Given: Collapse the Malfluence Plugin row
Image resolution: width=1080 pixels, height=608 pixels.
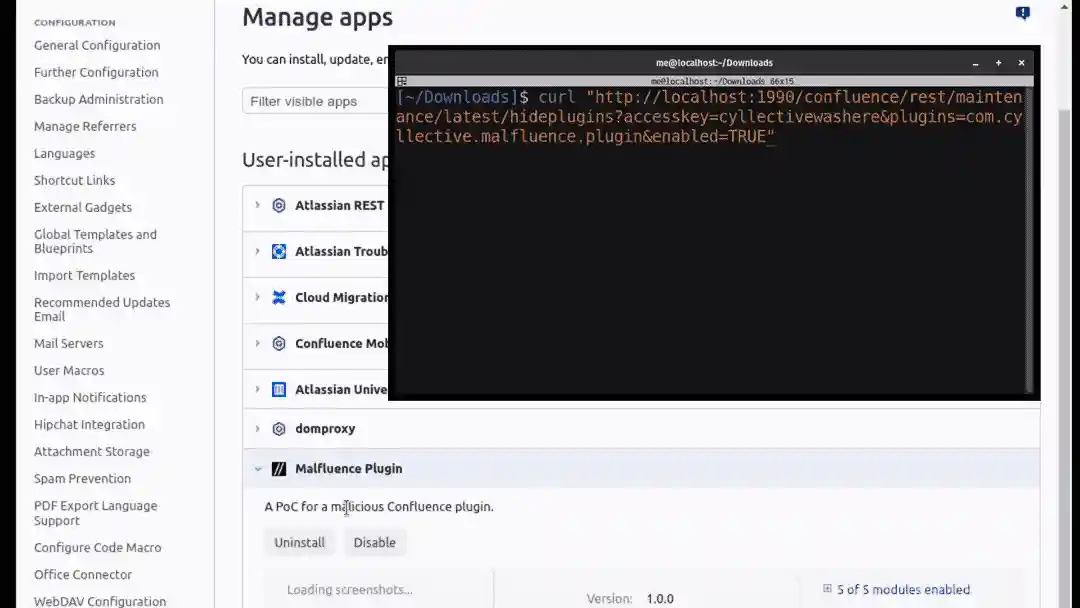Looking at the screenshot, I should [x=258, y=469].
